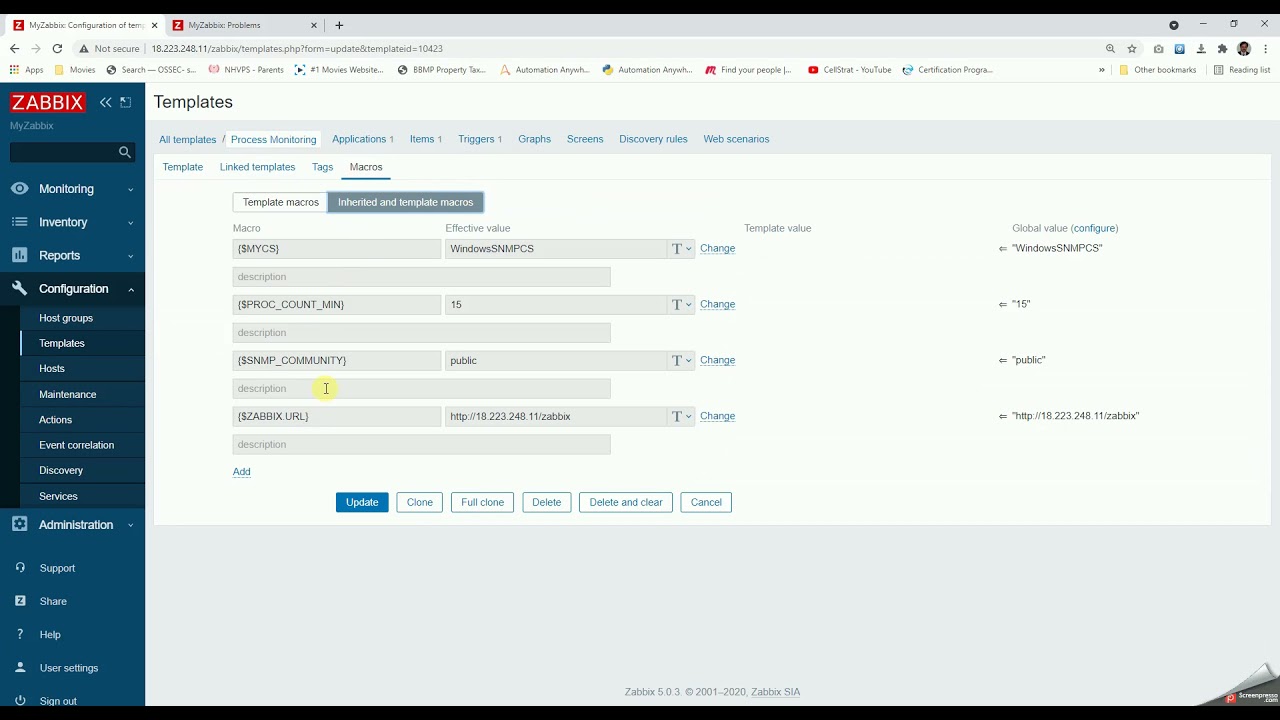Image resolution: width=1280 pixels, height=720 pixels.
Task: Open value type dropdown for {$SNMP_COMMUNITY}
Action: pos(681,360)
